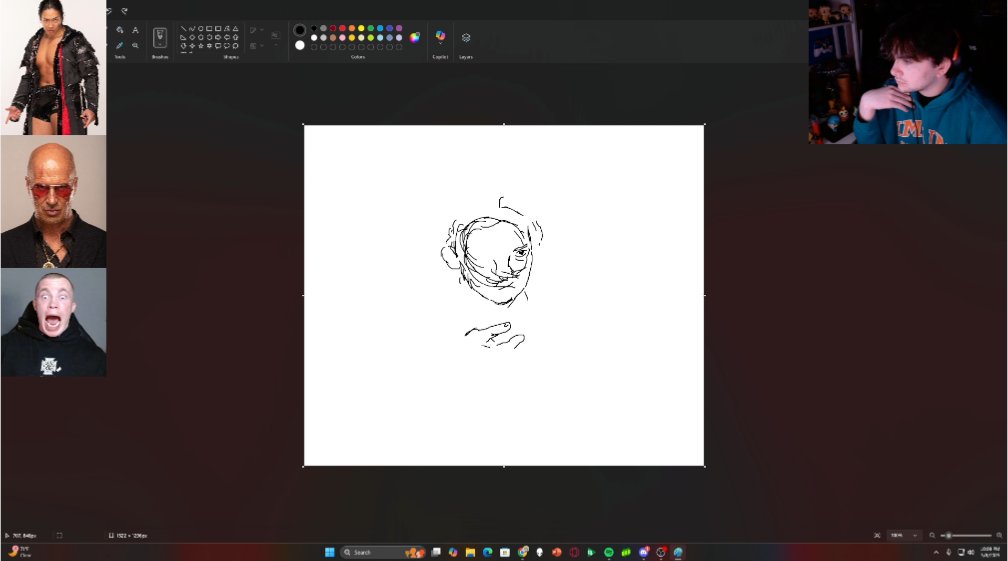Click the top wrestler reference photo
The height and width of the screenshot is (561, 1008).
(x=53, y=67)
